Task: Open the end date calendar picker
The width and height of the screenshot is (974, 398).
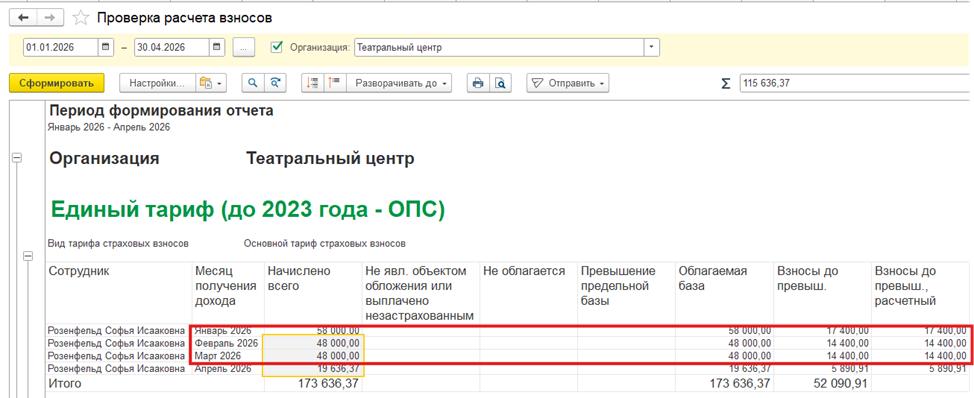Action: pyautogui.click(x=217, y=47)
